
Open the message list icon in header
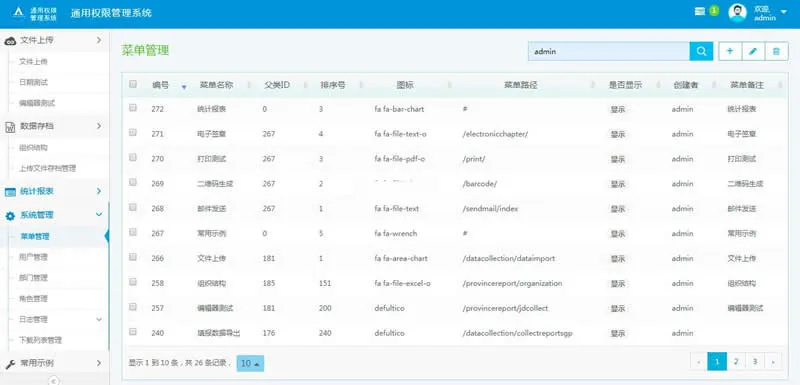tap(700, 11)
